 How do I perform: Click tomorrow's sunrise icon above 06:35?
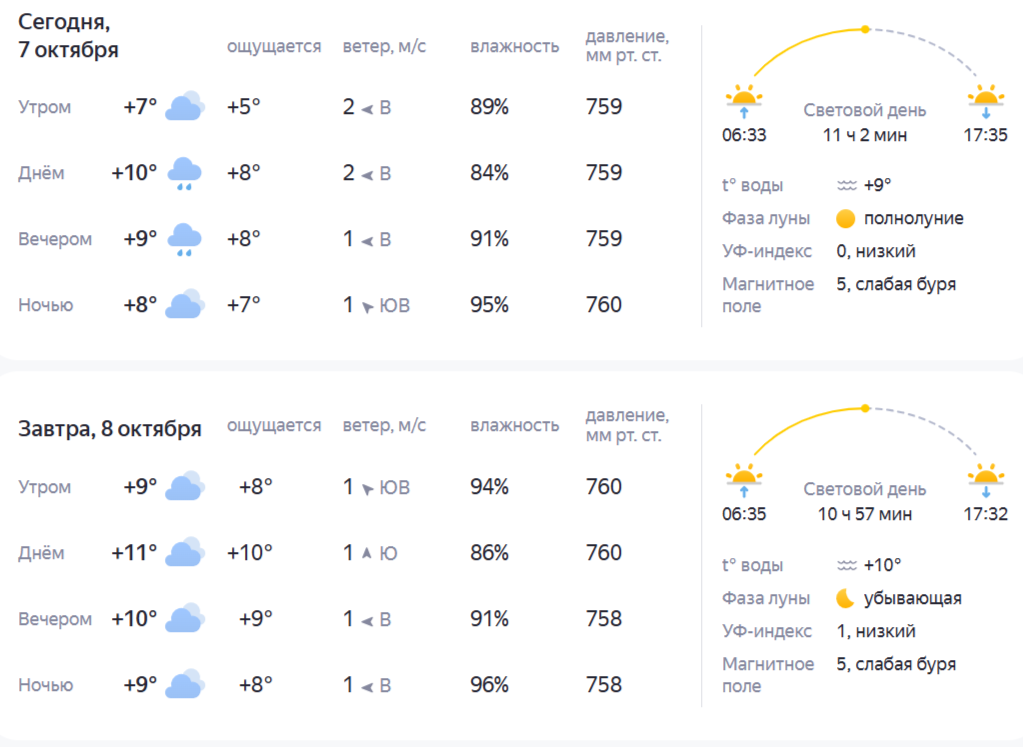[x=743, y=478]
